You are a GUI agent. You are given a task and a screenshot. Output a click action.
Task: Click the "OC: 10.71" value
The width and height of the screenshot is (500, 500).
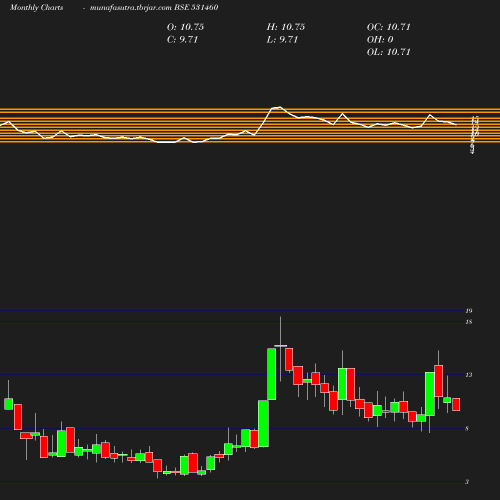(388, 27)
